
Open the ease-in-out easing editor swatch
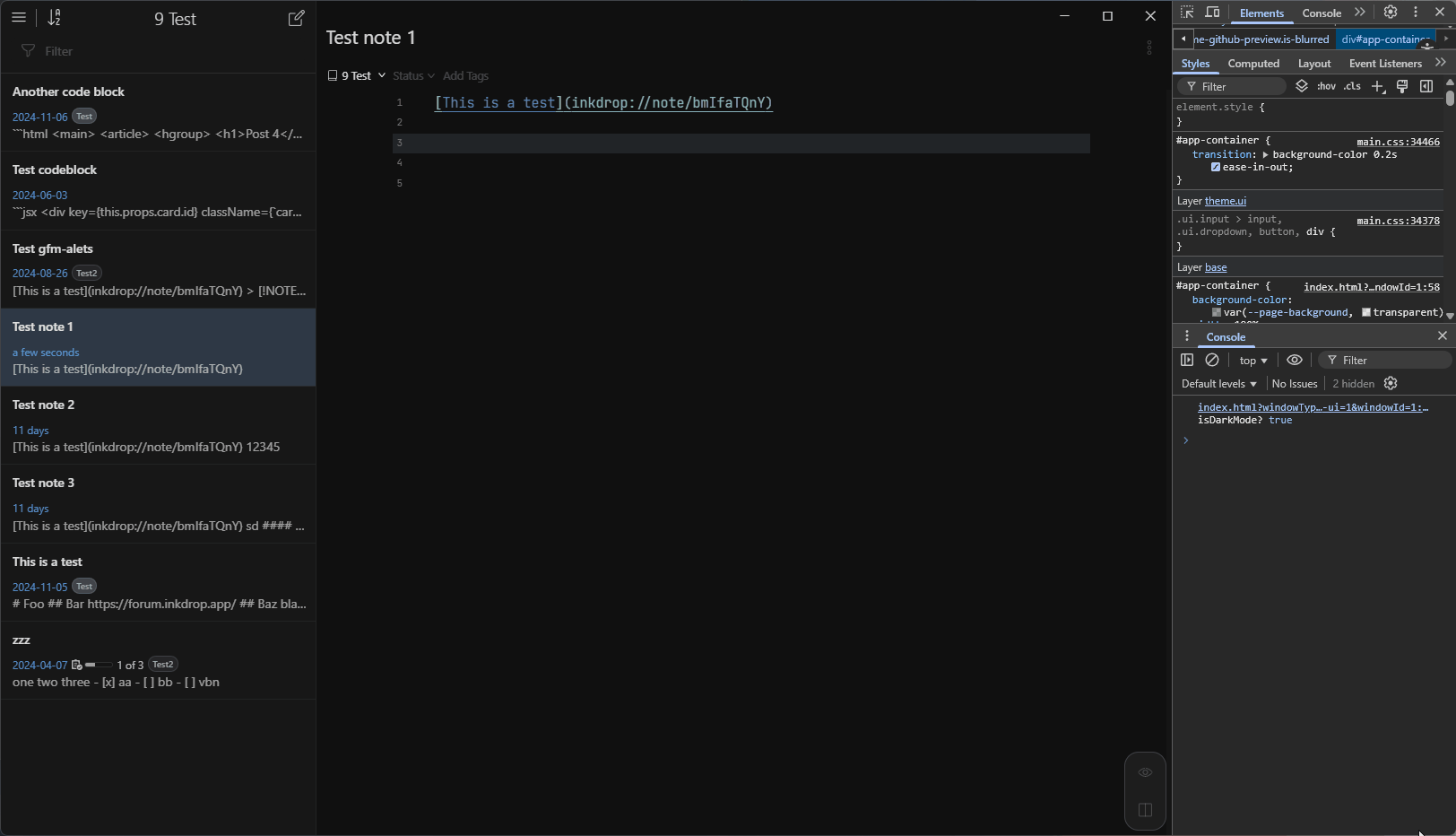1216,168
